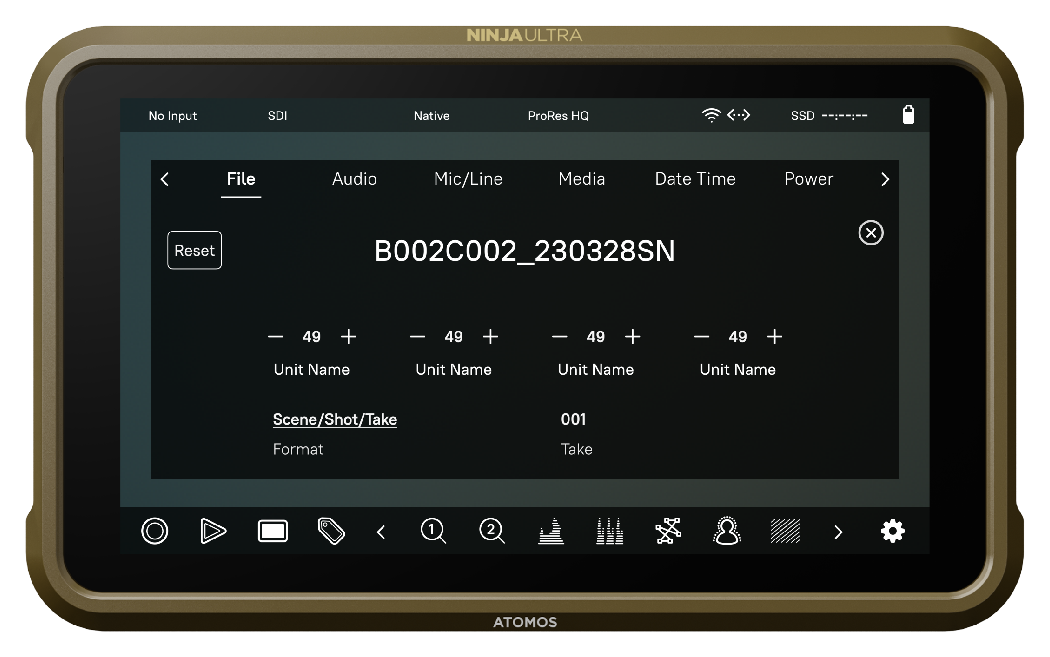Decrease first Unit Name value
This screenshot has height=657, width=1050.
[x=275, y=337]
